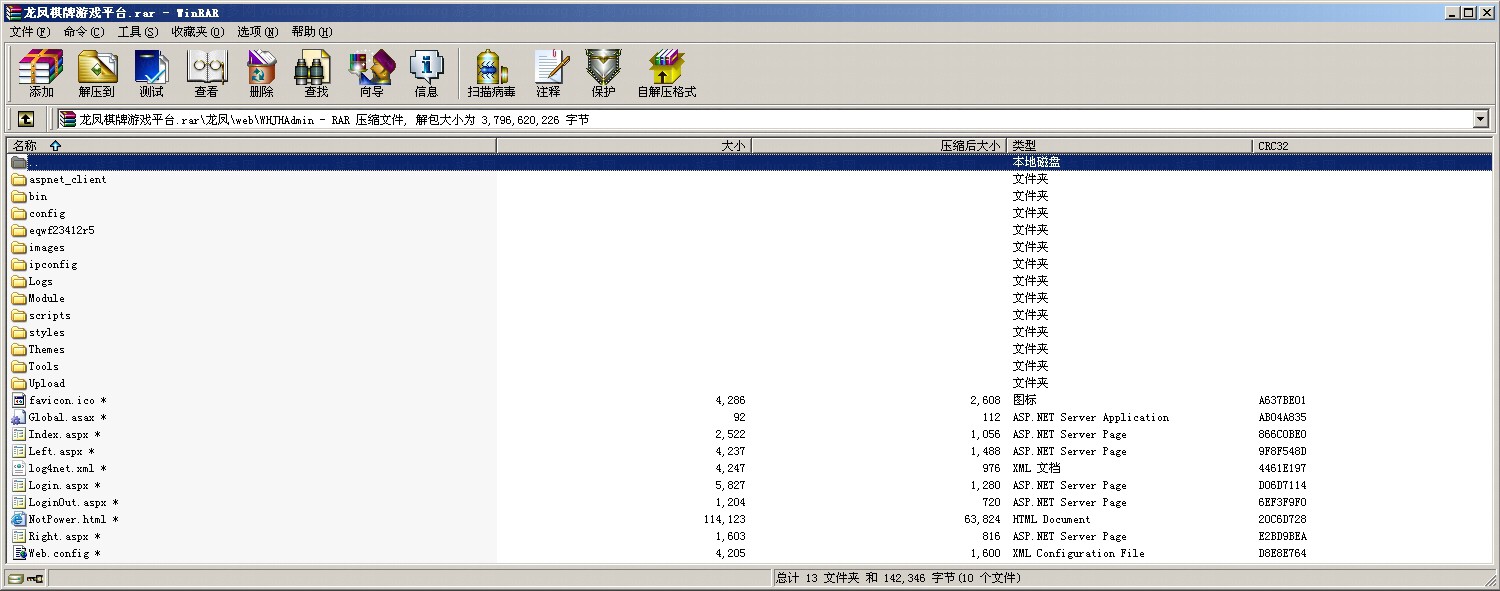The width and height of the screenshot is (1500, 591).
Task: Run the Test (测试) archive tool
Action: [x=151, y=73]
